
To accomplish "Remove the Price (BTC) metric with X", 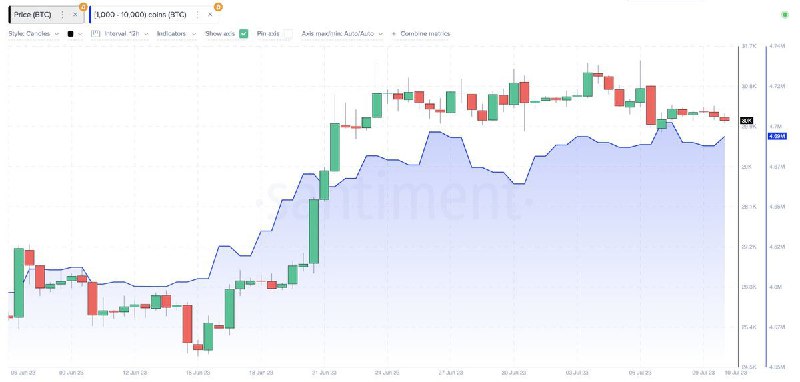I will (75, 15).
